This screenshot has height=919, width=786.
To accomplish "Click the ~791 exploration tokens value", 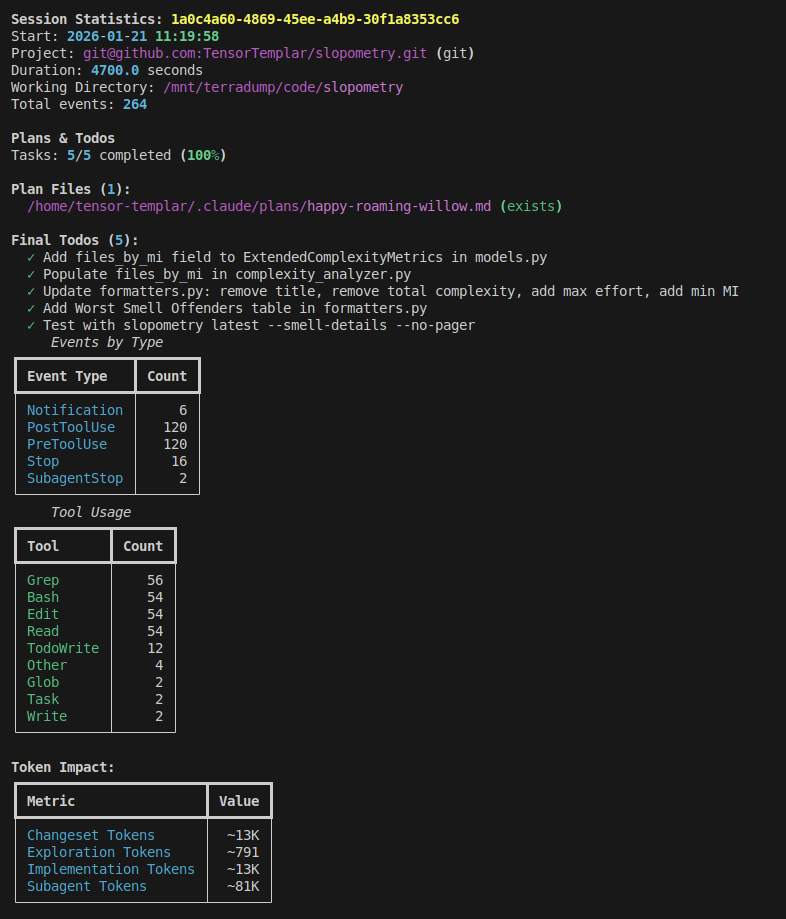I will point(243,852).
